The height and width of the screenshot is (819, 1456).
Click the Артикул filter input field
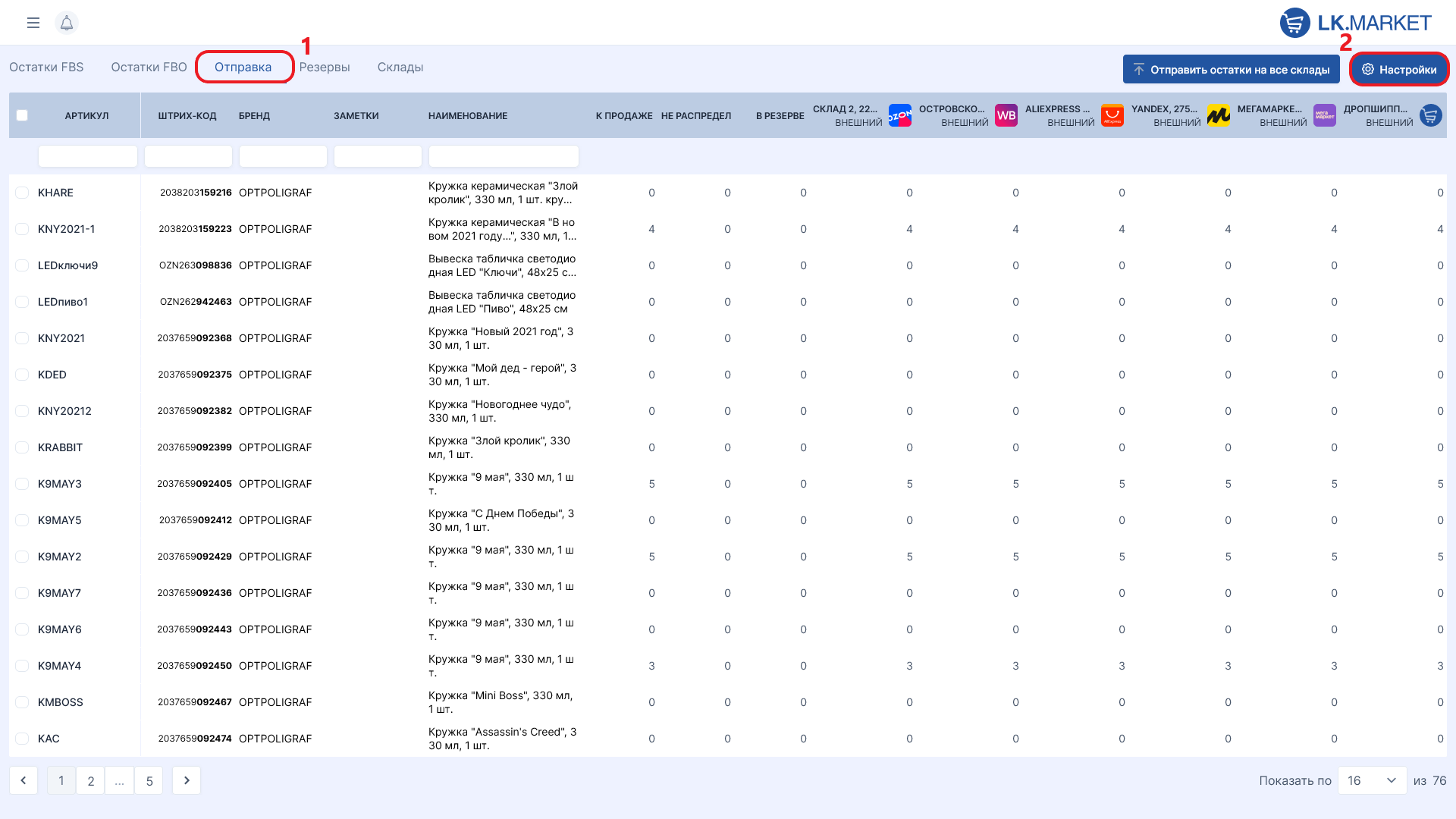pyautogui.click(x=88, y=156)
